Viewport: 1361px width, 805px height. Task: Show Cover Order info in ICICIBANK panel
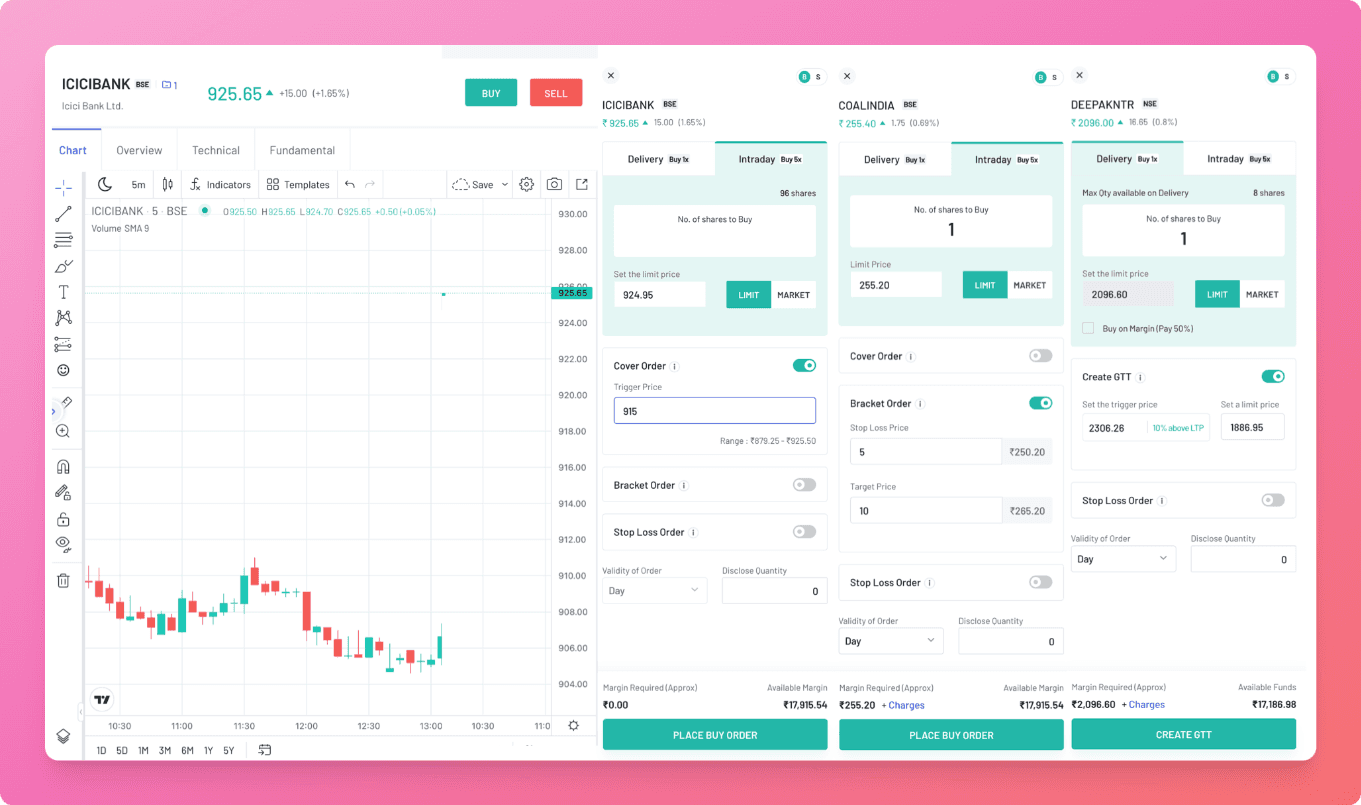tap(675, 367)
